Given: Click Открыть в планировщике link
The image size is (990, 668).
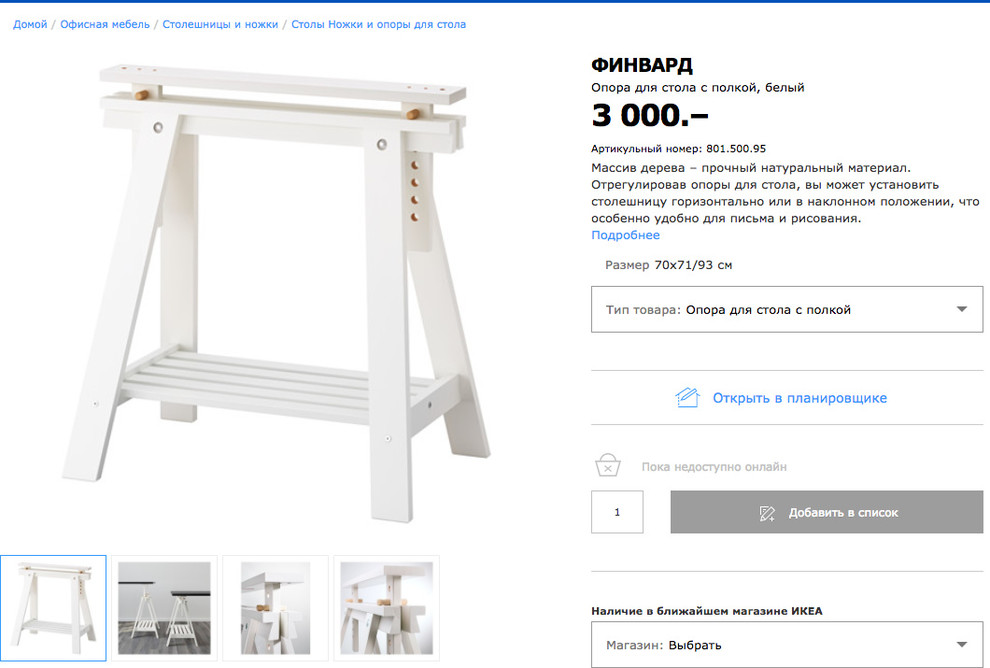Looking at the screenshot, I should (x=799, y=398).
